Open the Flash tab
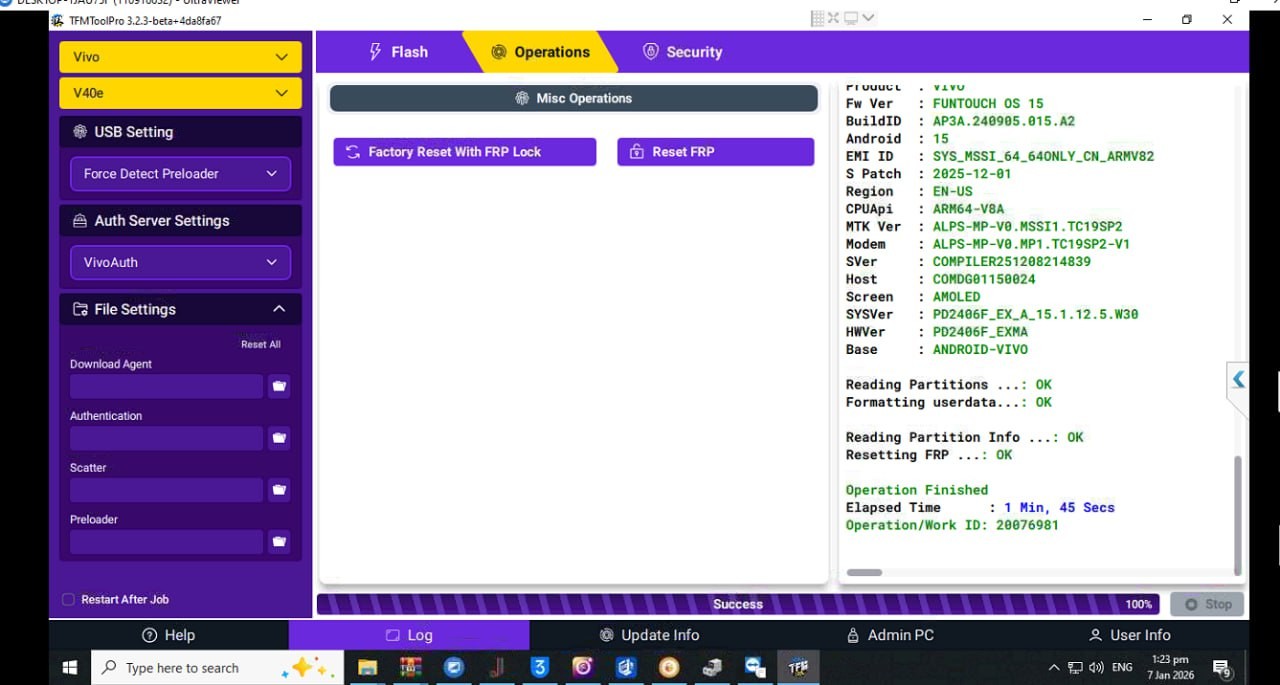The width and height of the screenshot is (1280, 685). [x=398, y=52]
